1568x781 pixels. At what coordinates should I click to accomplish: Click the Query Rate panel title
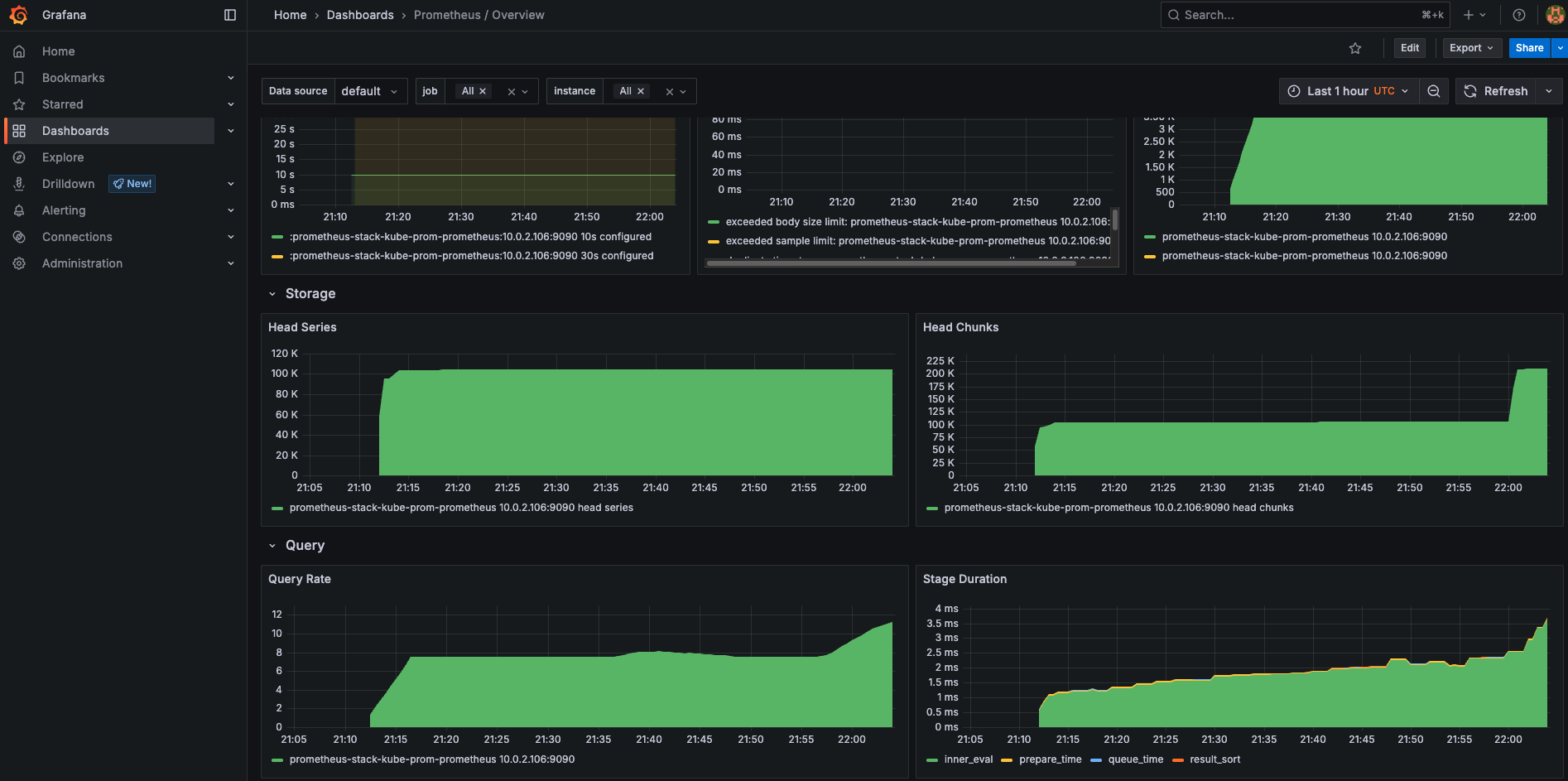pyautogui.click(x=300, y=579)
